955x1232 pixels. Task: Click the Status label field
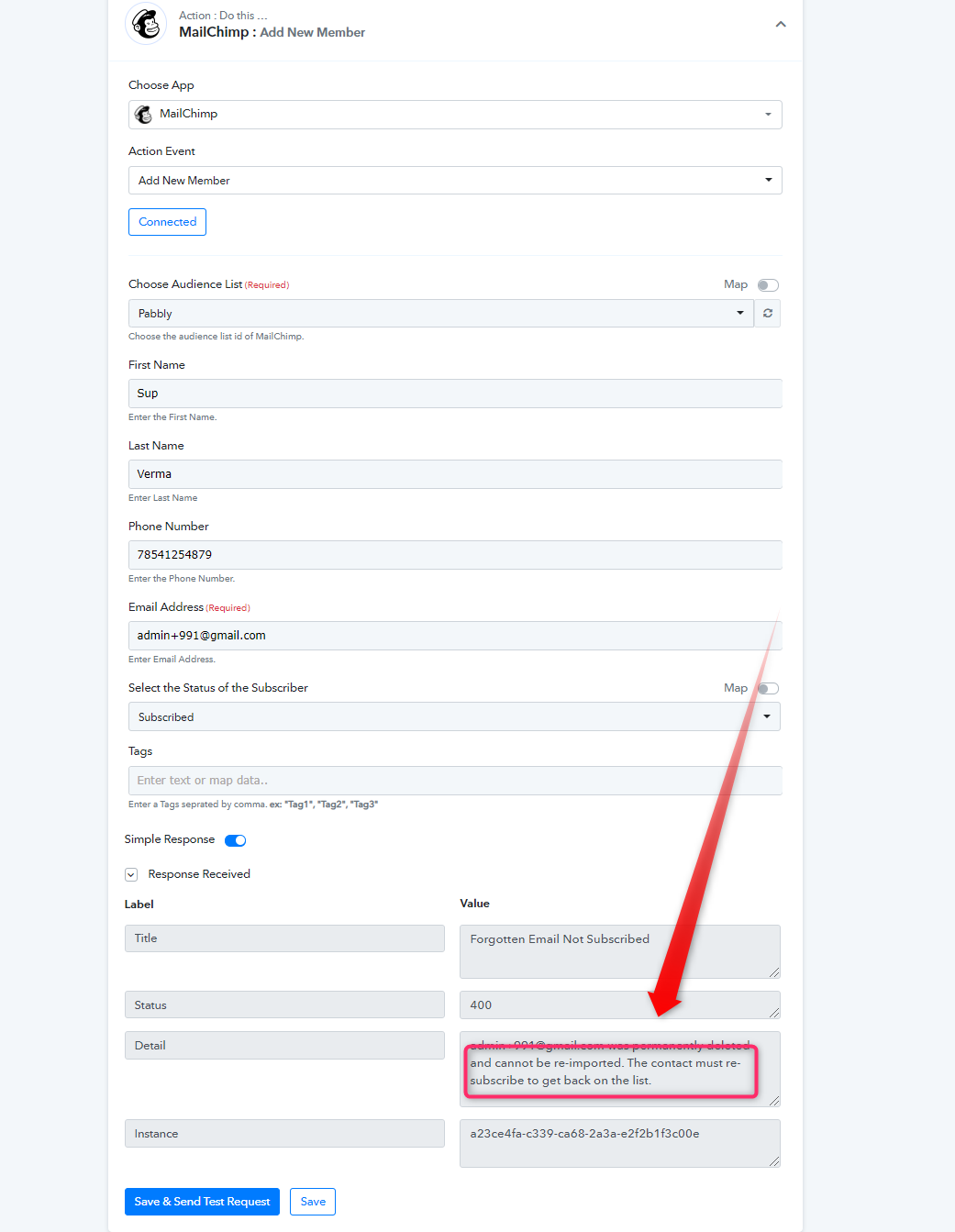(284, 1004)
